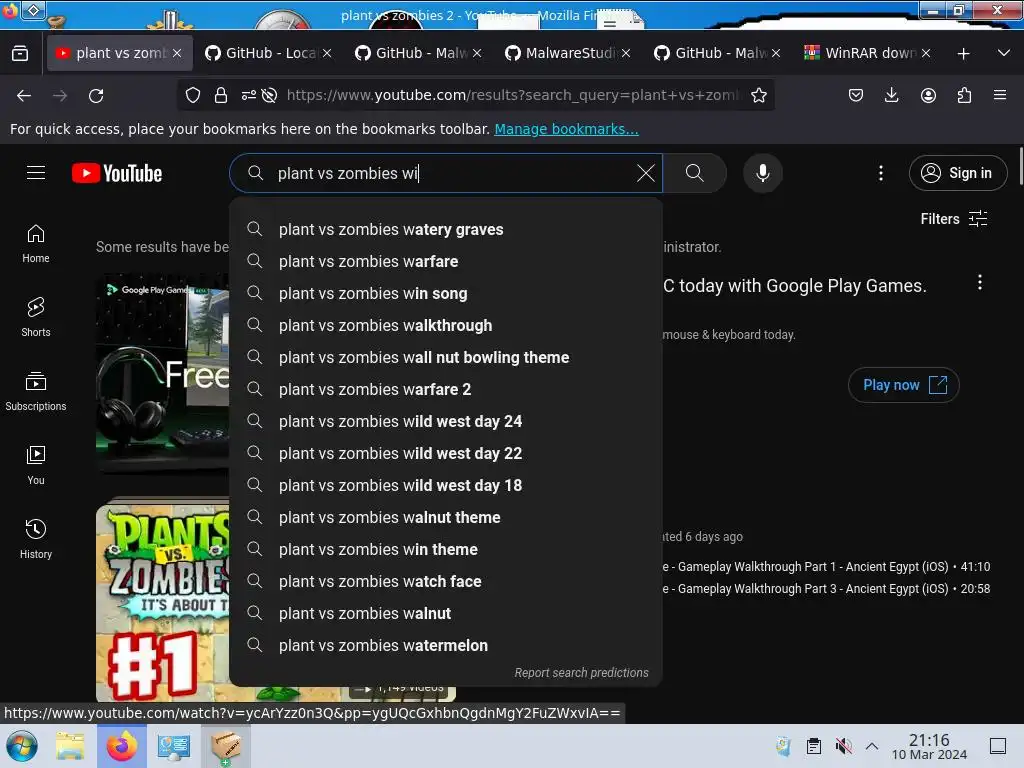Click Manage bookmarks link
1024x768 pixels.
point(566,129)
